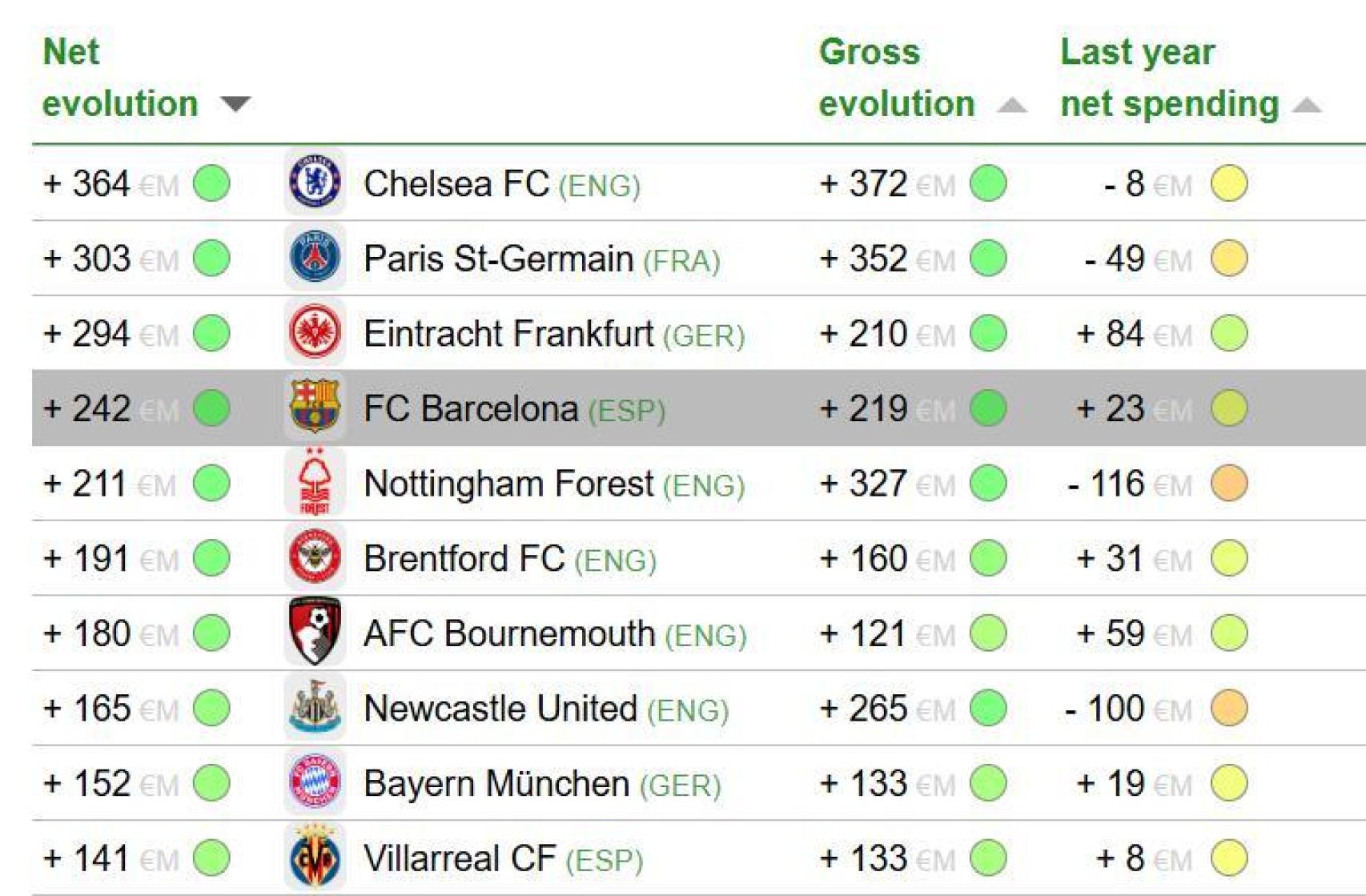Click the FC Barcelona club crest
The image size is (1366, 896).
pos(315,407)
